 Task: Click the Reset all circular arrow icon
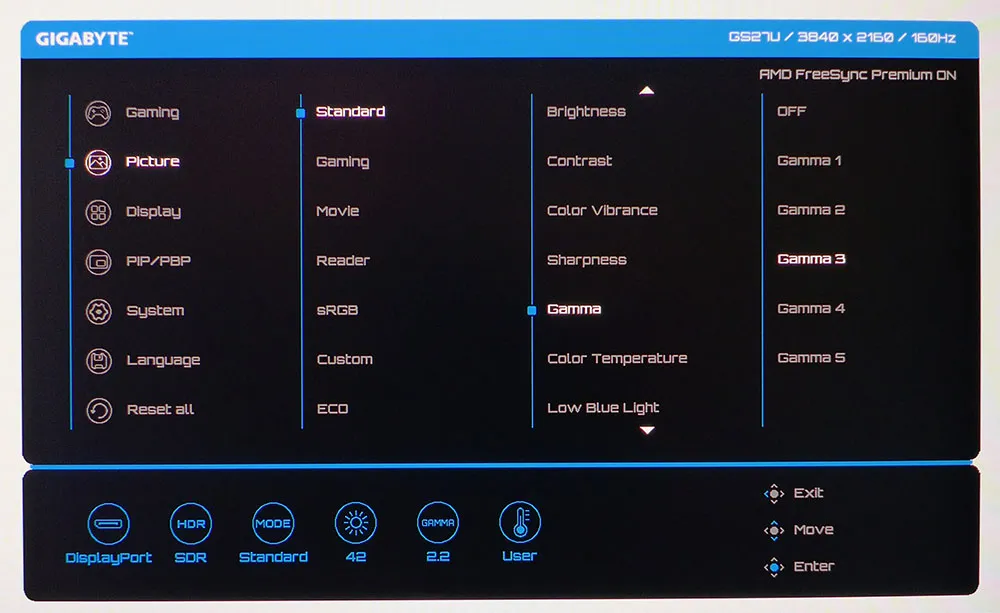[98, 410]
